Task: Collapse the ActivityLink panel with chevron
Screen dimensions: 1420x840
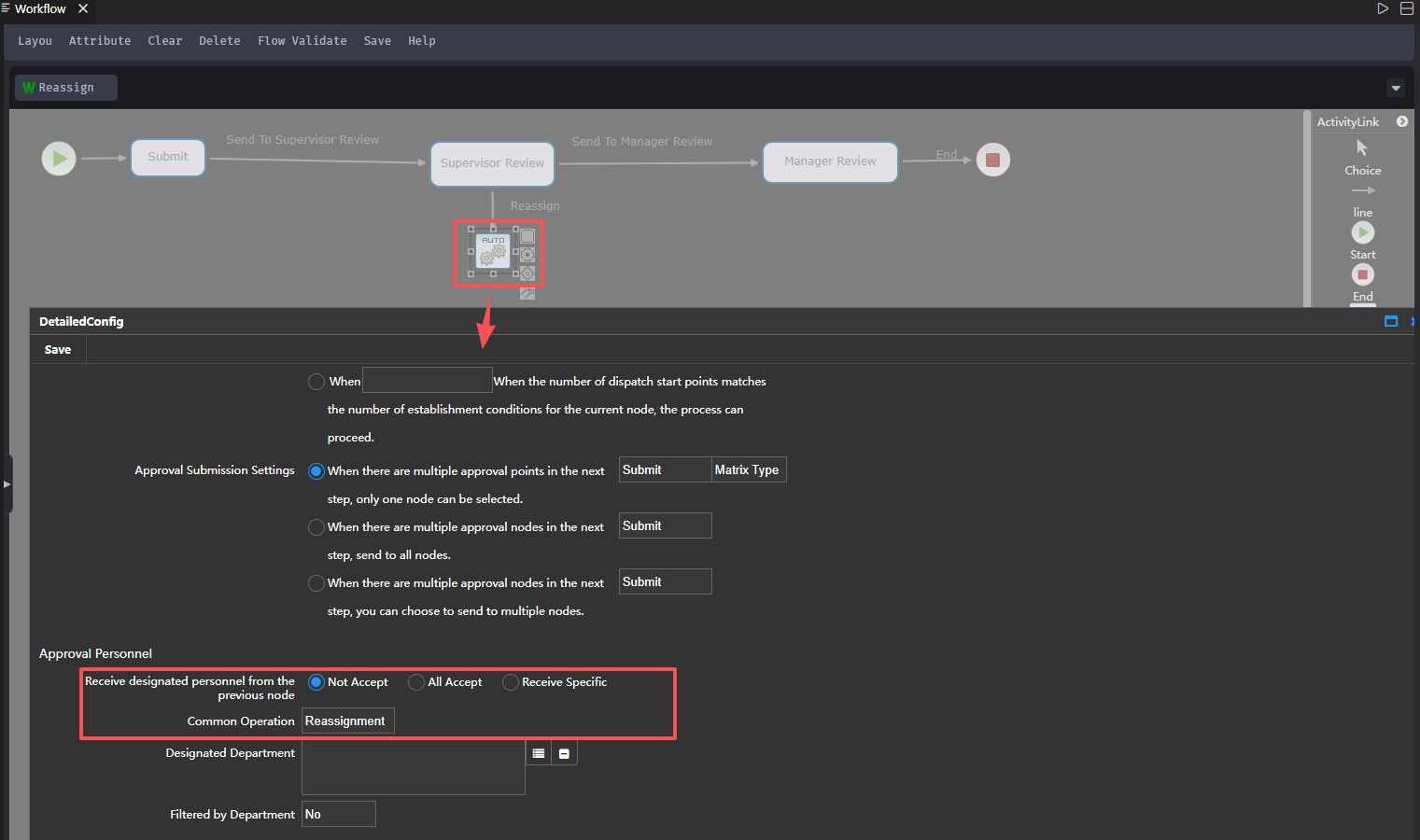Action: point(1401,121)
